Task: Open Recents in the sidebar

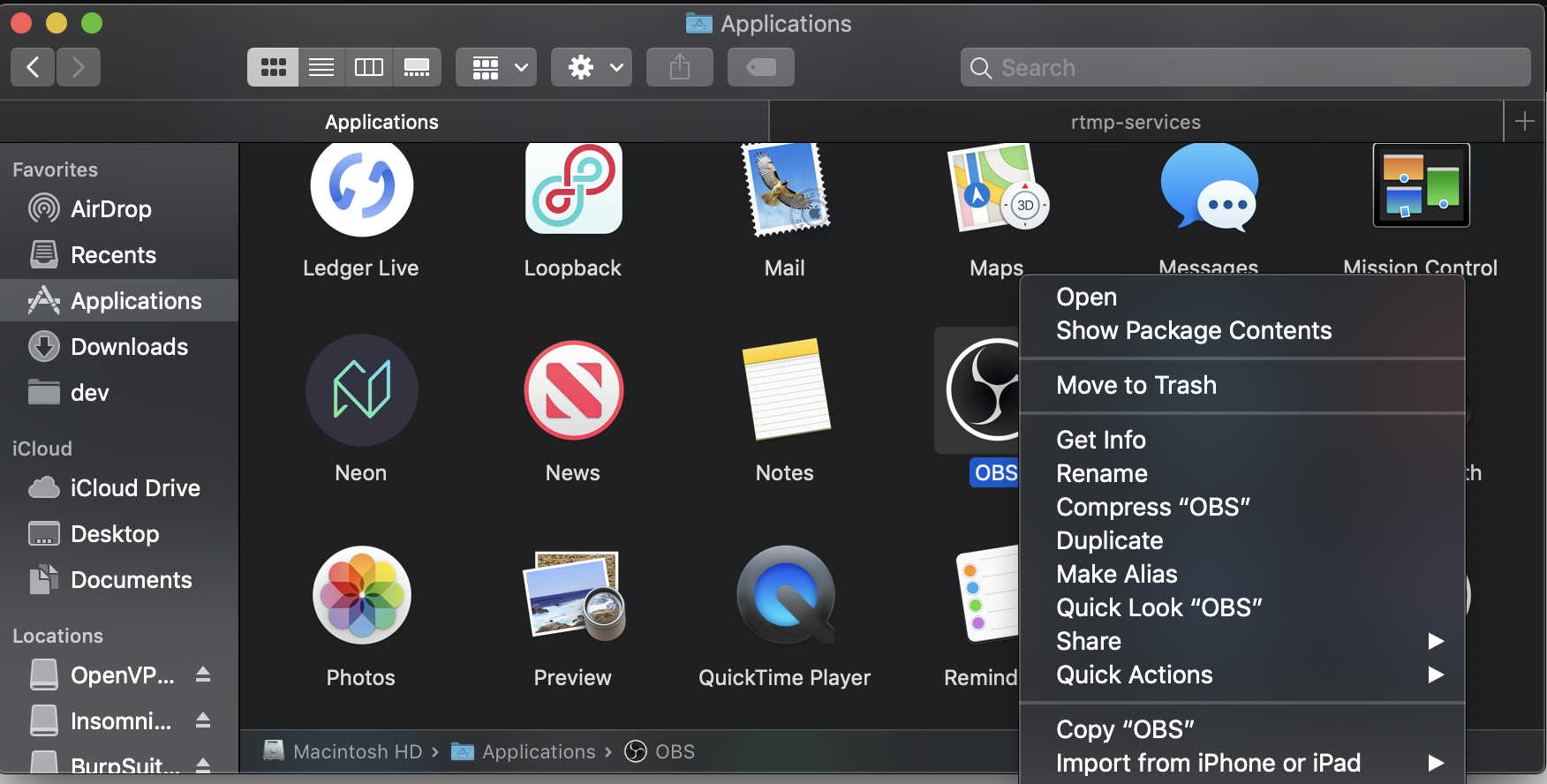Action: click(119, 255)
